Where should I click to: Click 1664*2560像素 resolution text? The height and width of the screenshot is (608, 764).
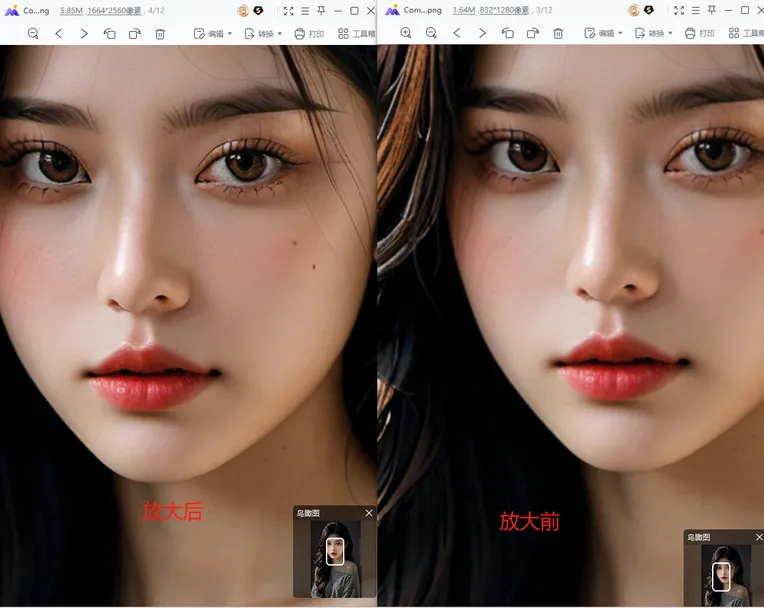(114, 10)
